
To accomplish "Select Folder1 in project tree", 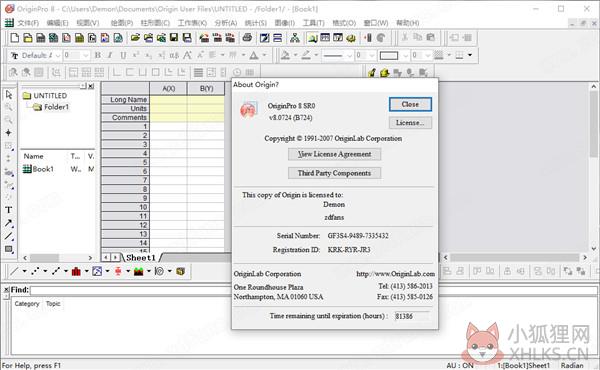I will click(x=56, y=107).
